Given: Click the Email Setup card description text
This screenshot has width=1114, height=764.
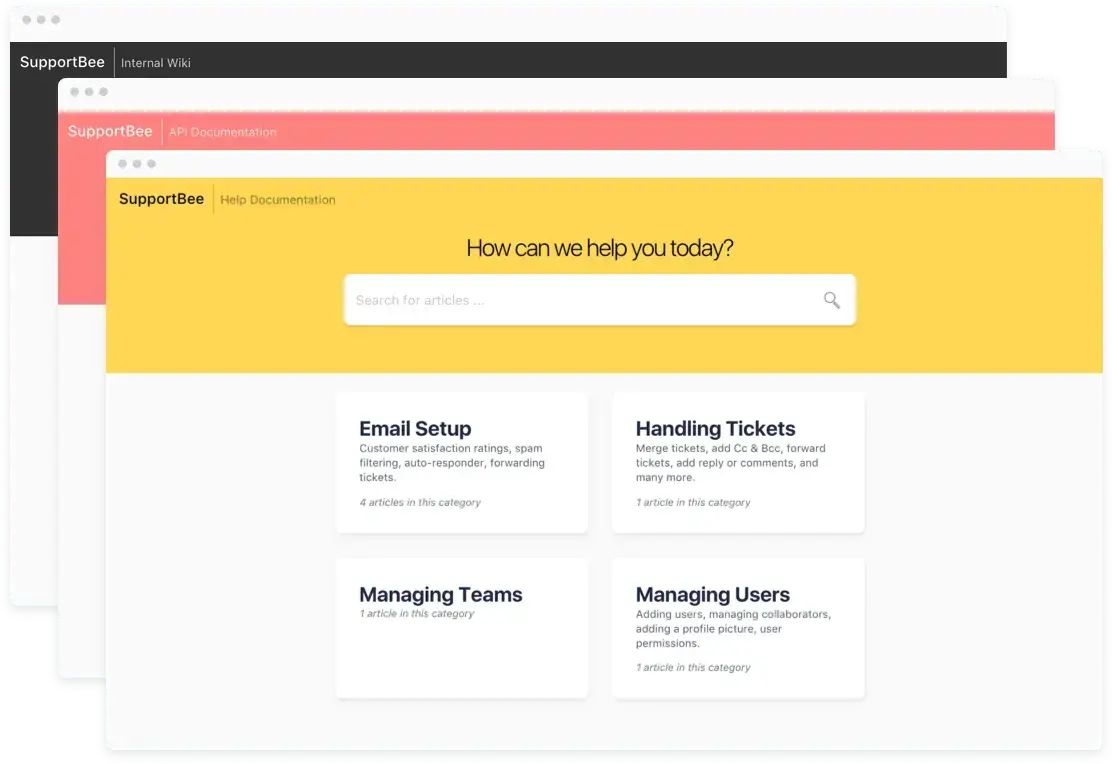Looking at the screenshot, I should tap(451, 463).
